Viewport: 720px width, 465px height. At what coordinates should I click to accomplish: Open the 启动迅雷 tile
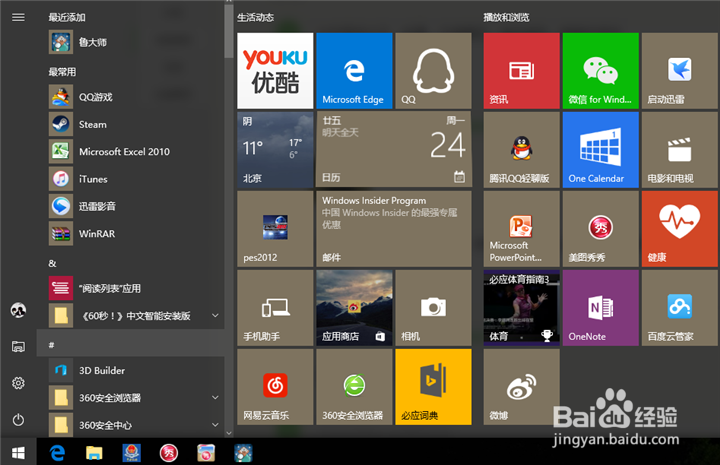[x=680, y=71]
